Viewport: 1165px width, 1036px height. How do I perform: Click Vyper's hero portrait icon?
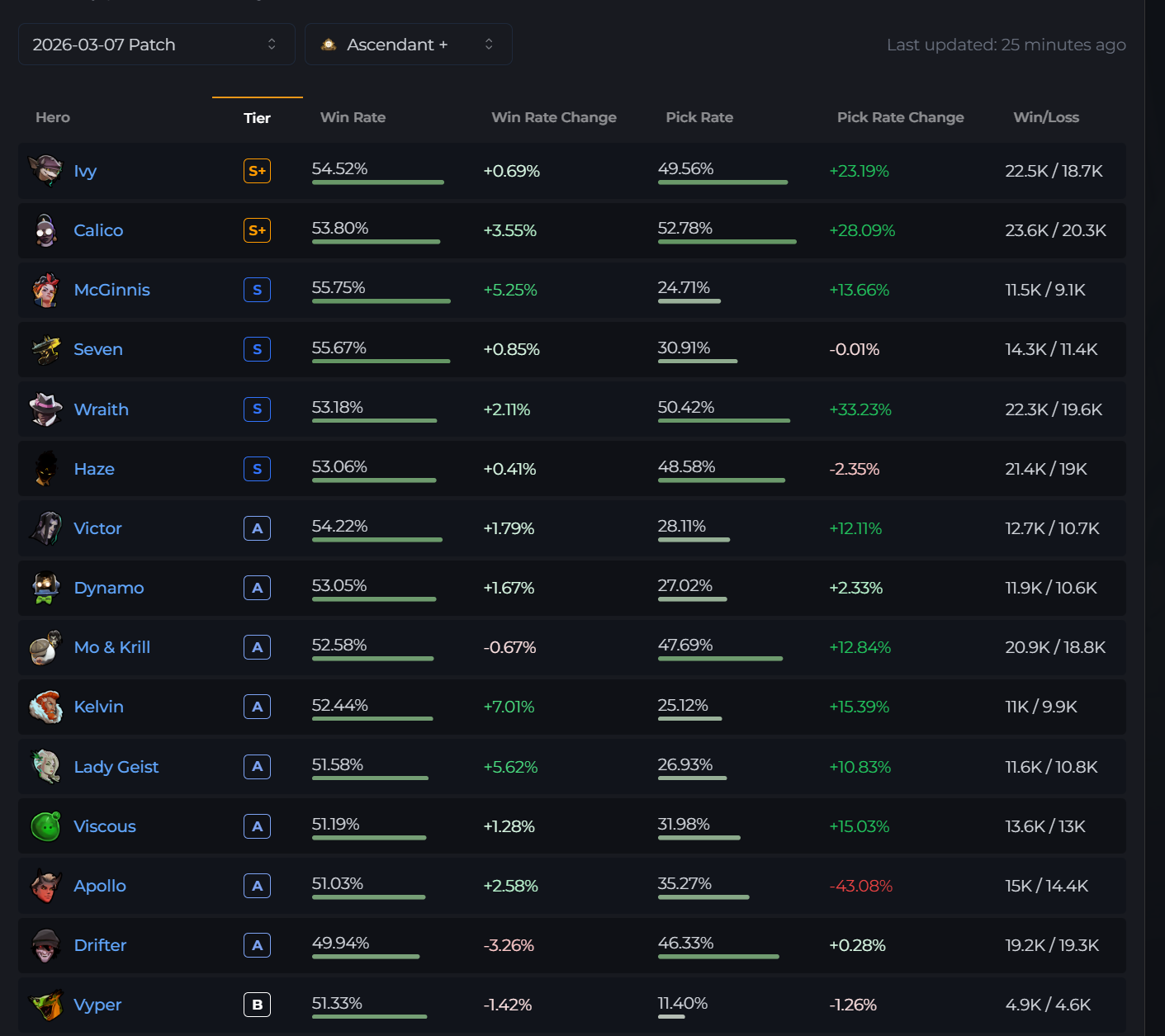pyautogui.click(x=45, y=1005)
